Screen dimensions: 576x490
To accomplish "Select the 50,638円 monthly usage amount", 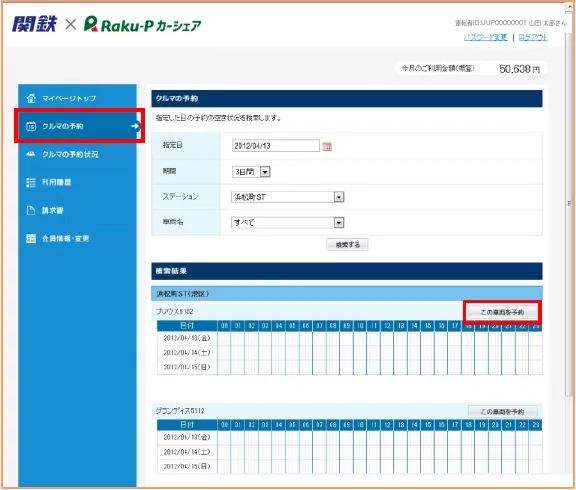I will (x=519, y=69).
